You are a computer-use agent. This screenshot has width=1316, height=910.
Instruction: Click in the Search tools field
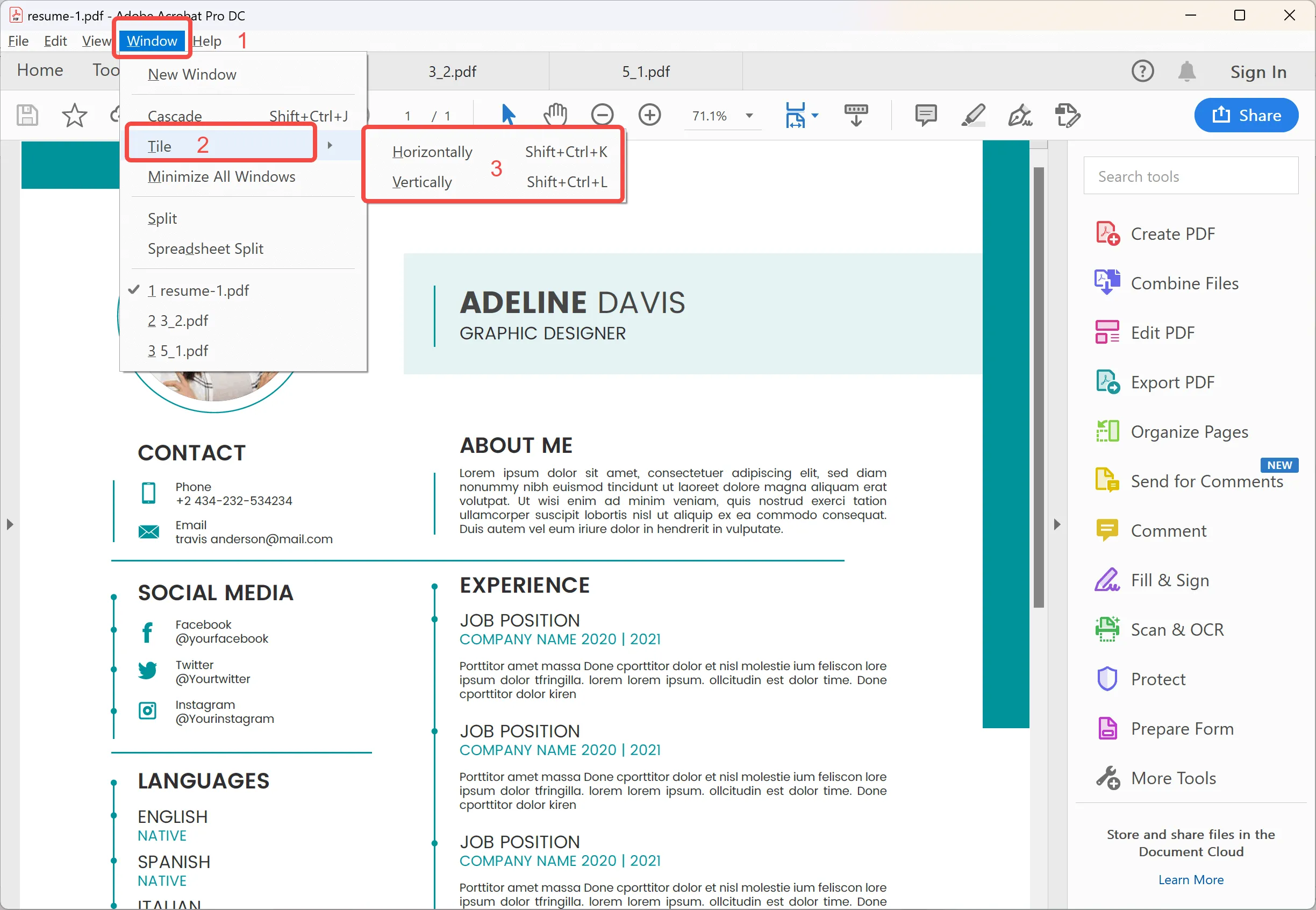(x=1190, y=177)
